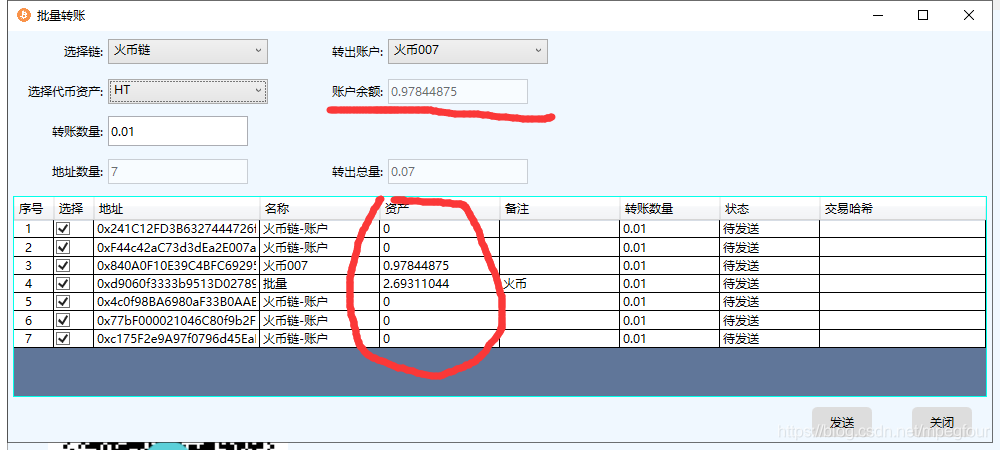Screen dimensions: 1000x450
Task: Click the 状态 column header
Action: point(769,208)
